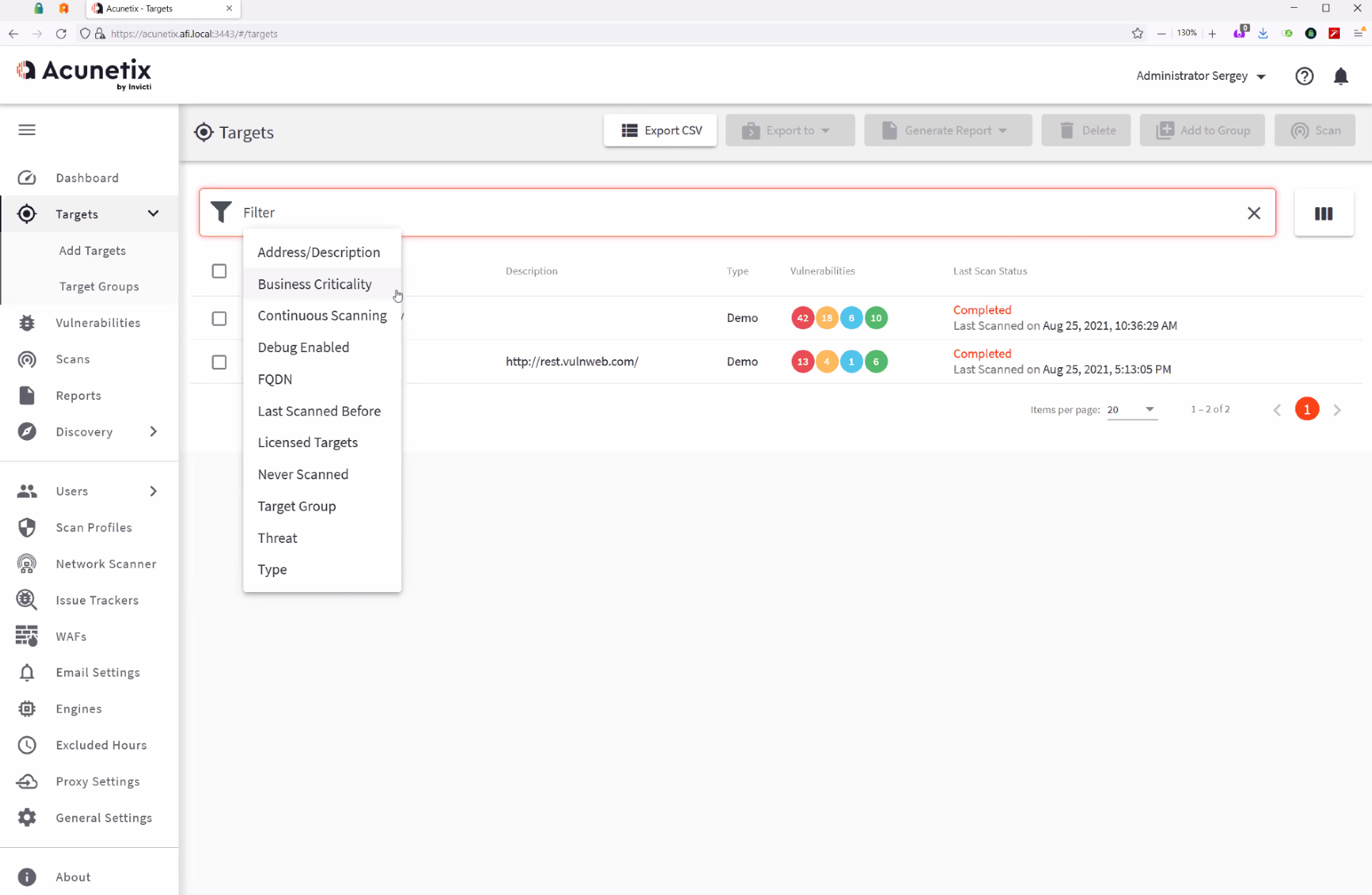Select the Business Criticality filter option

coord(314,284)
